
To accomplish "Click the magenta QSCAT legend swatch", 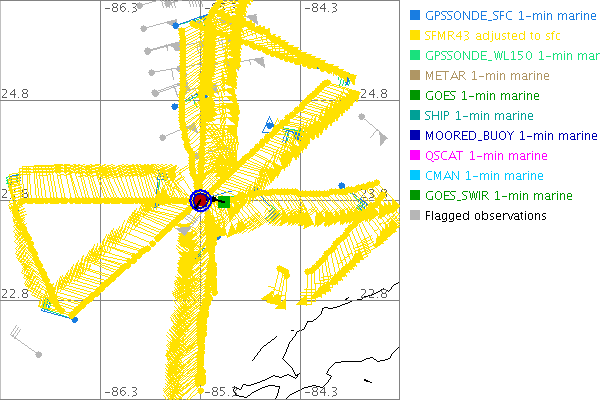I will [x=415, y=155].
